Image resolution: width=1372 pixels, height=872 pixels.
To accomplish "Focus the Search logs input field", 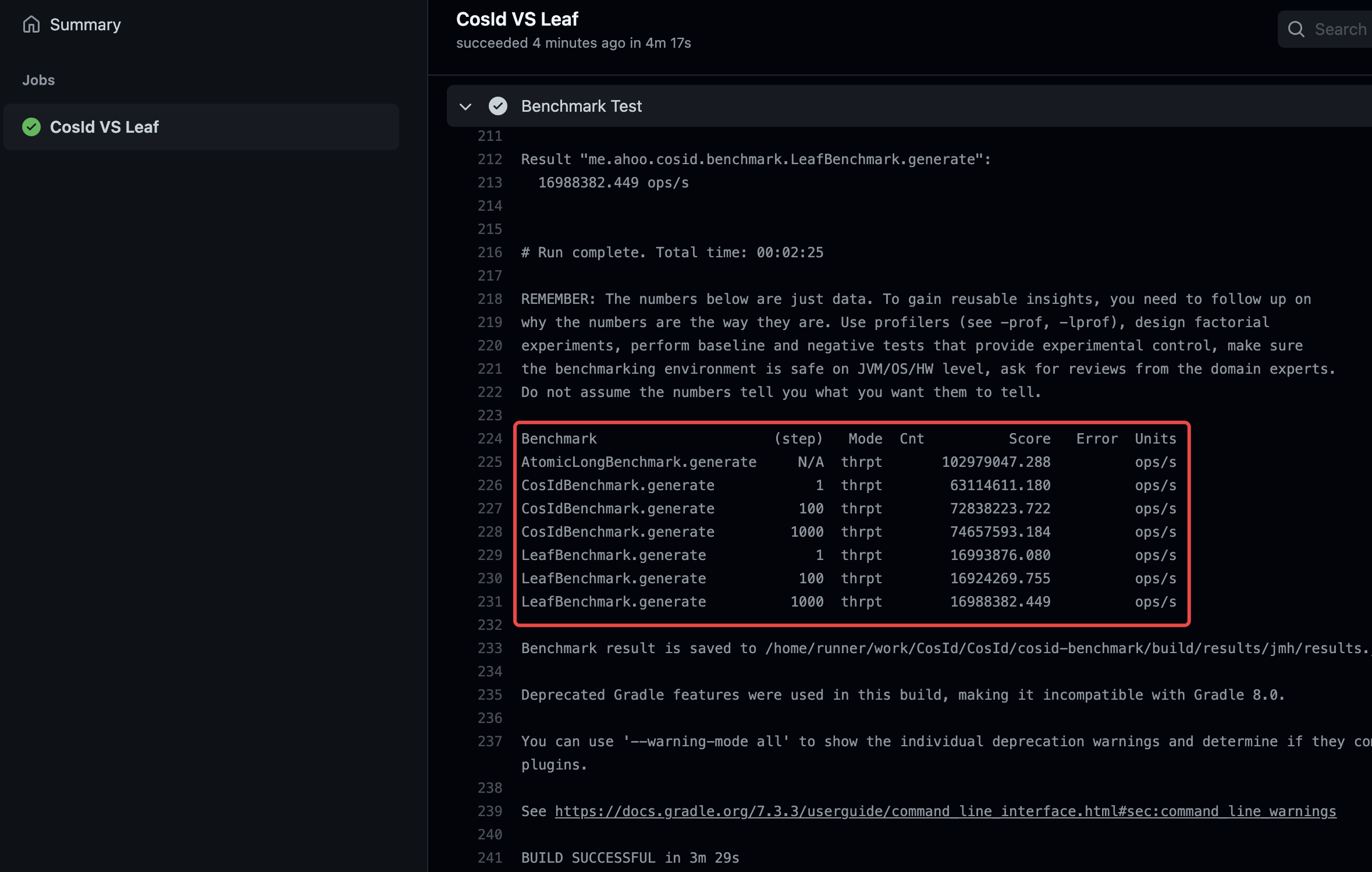I will pyautogui.click(x=1339, y=29).
